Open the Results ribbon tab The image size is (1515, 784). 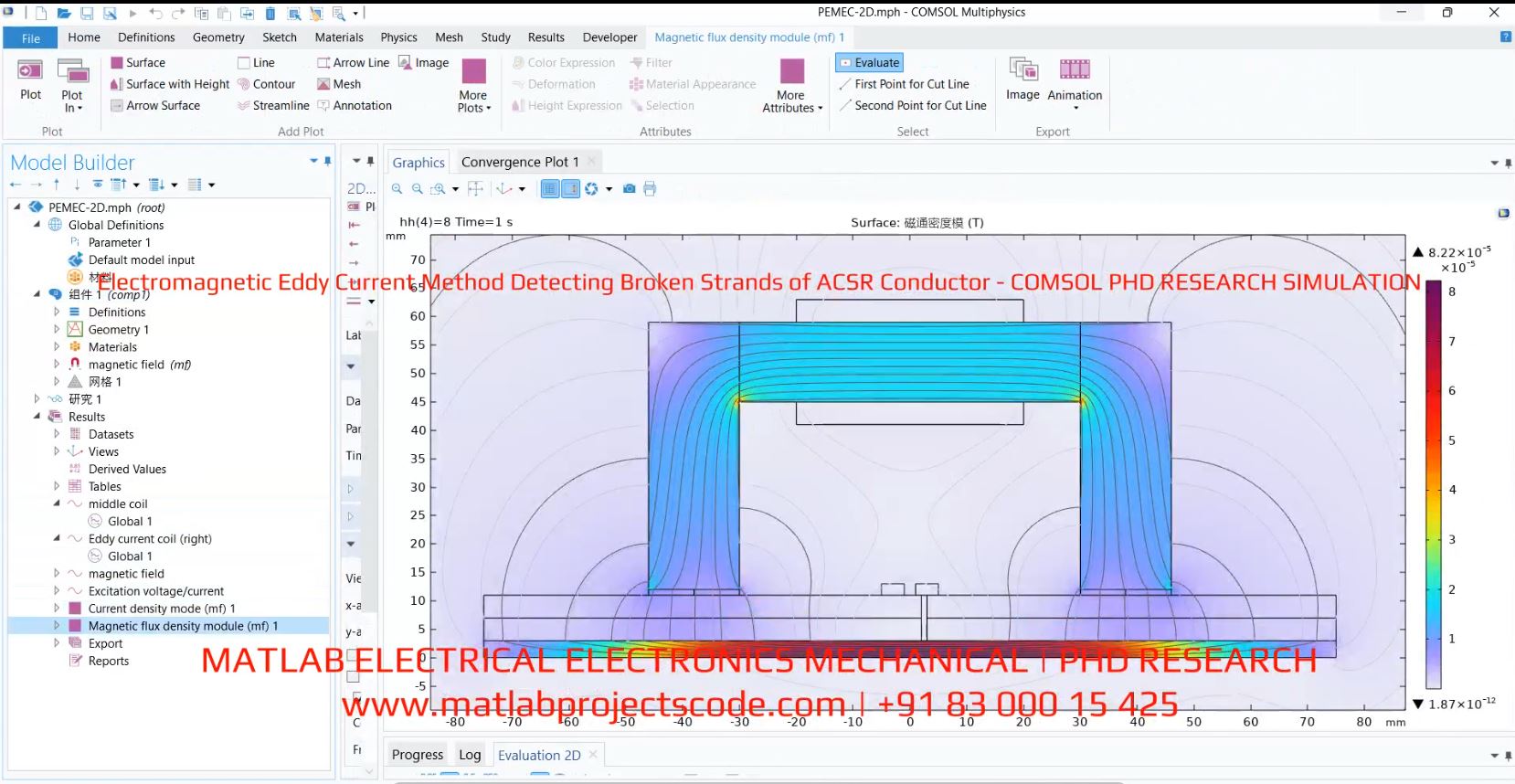tap(546, 37)
